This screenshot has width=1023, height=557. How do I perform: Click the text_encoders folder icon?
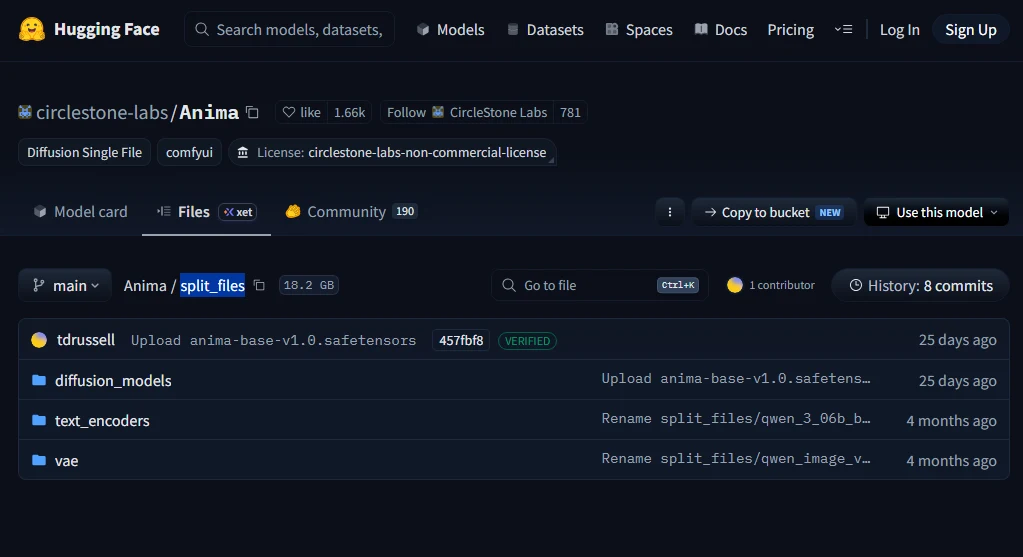tap(39, 420)
